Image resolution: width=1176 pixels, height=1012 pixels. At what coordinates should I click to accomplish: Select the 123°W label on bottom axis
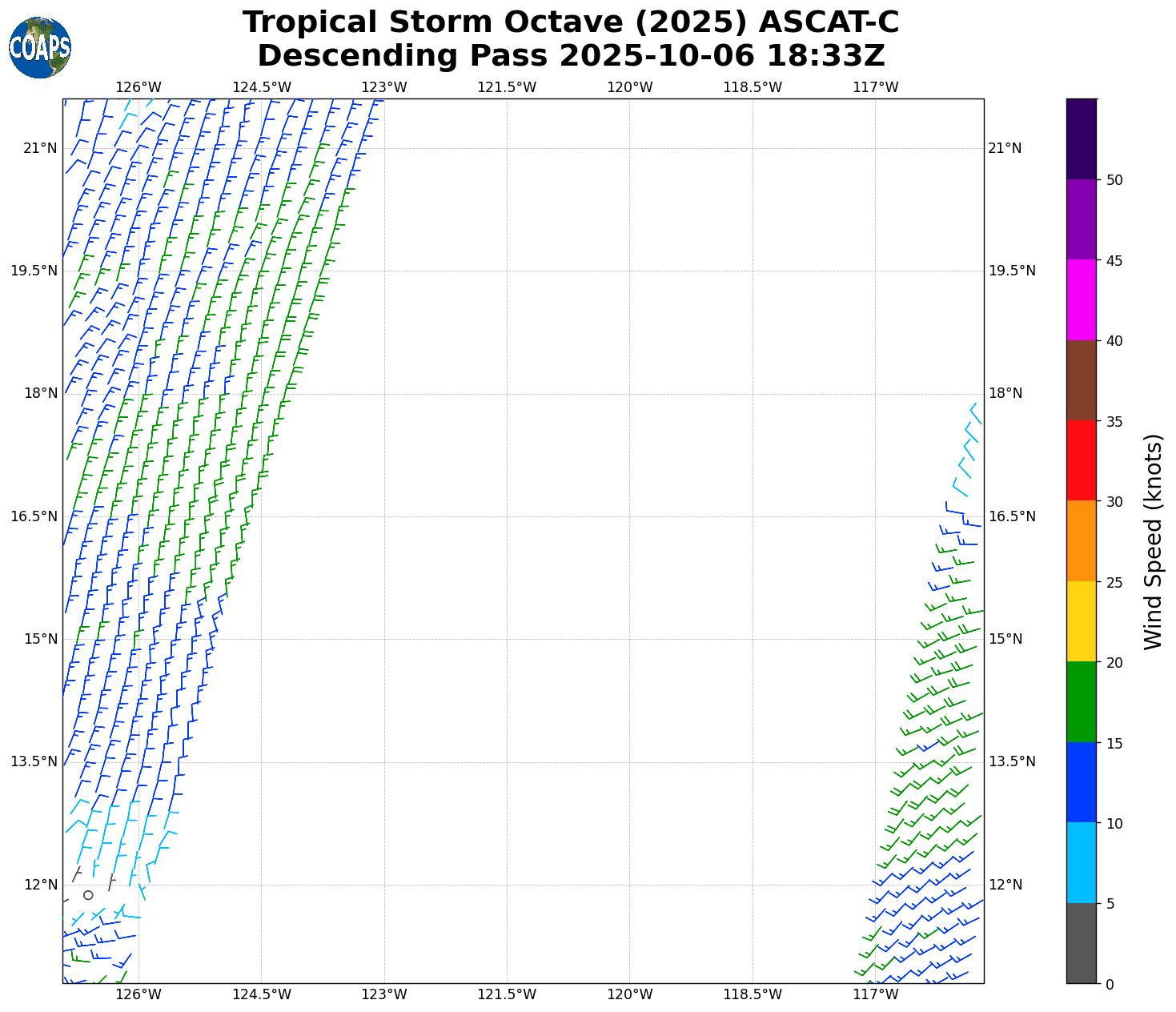coord(383,994)
